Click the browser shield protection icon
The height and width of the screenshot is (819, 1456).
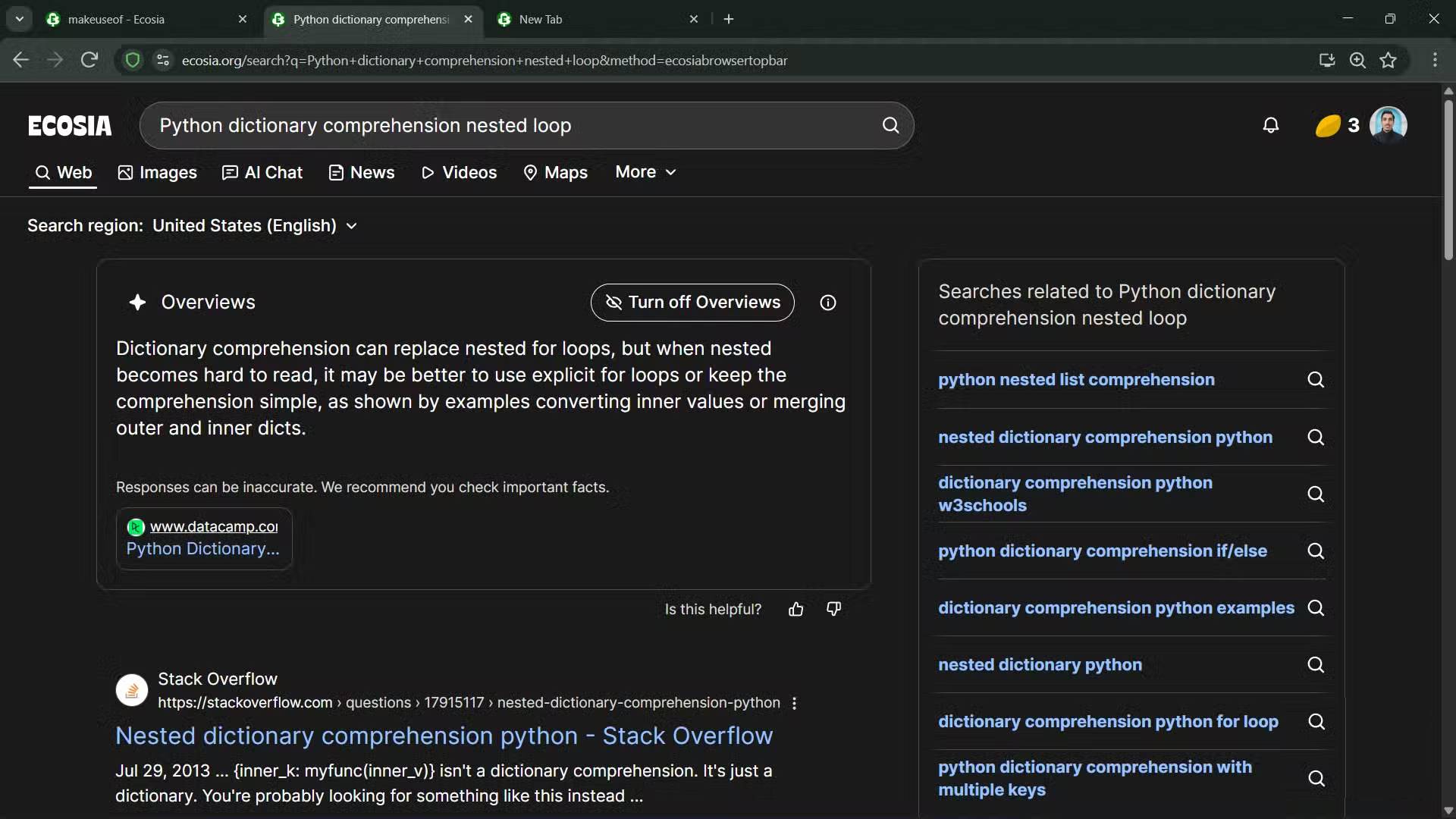point(133,61)
